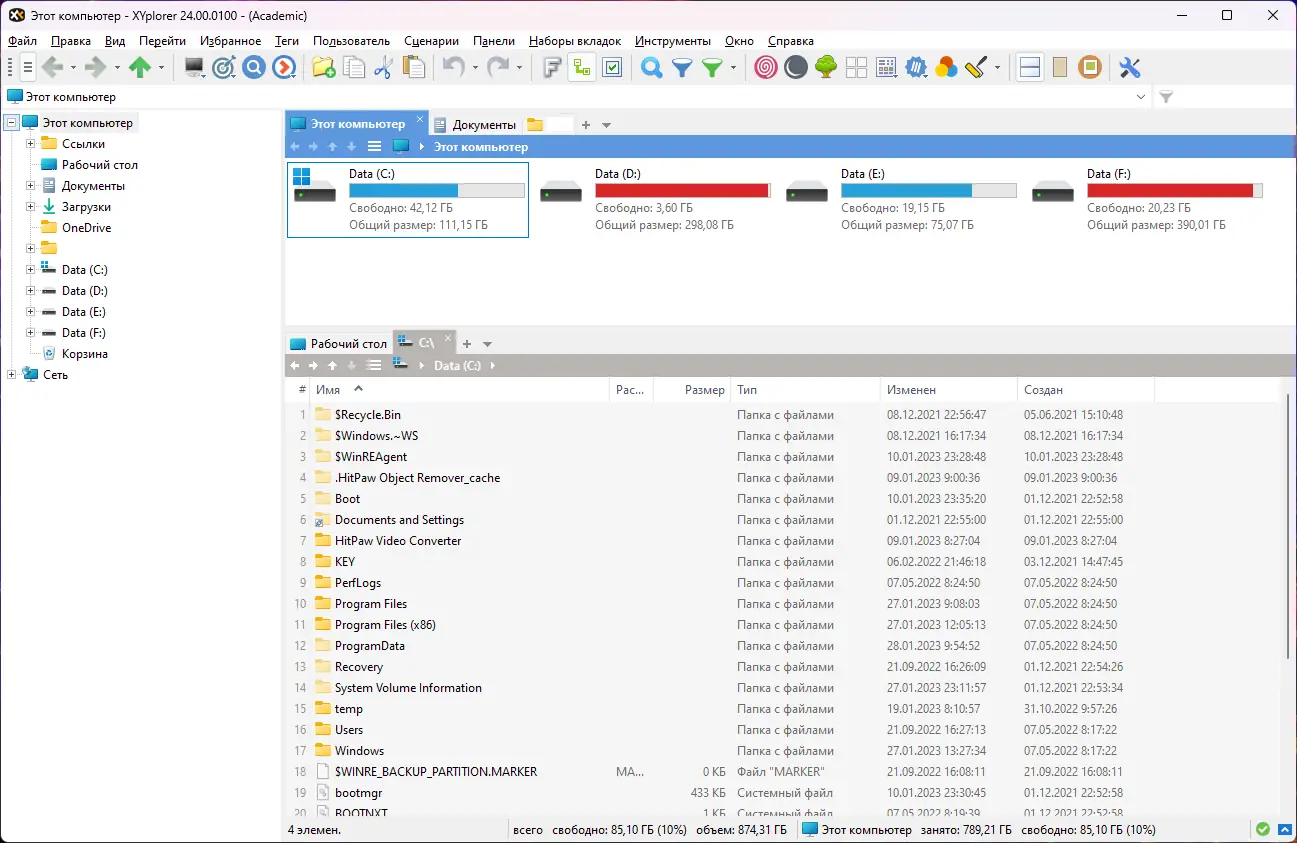
Task: Click the pink spiral toolbar icon
Action: pos(766,67)
